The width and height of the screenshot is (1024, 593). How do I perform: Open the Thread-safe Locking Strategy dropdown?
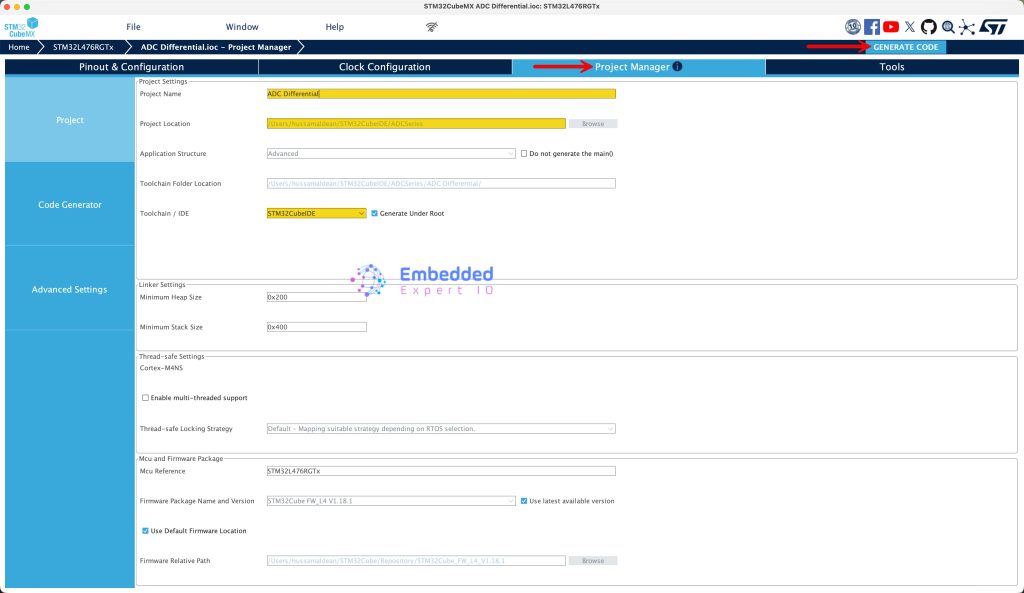tap(441, 429)
